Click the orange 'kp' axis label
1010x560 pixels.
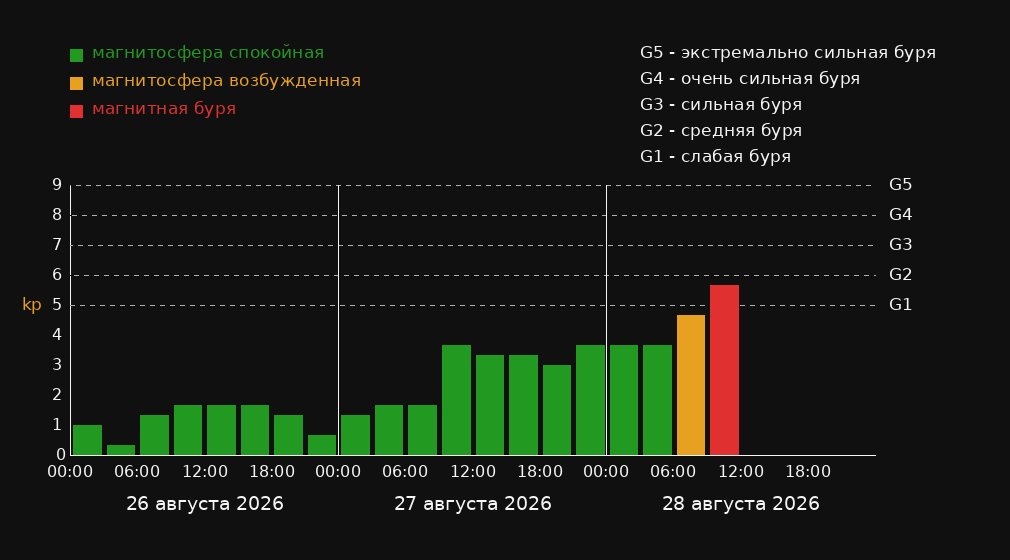32,305
